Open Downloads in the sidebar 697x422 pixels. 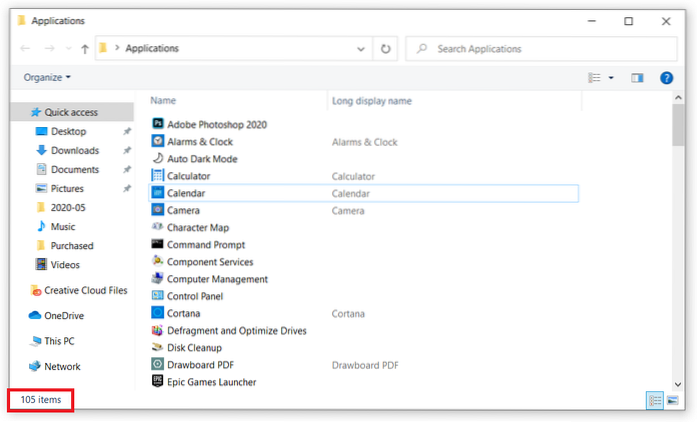tap(75, 150)
